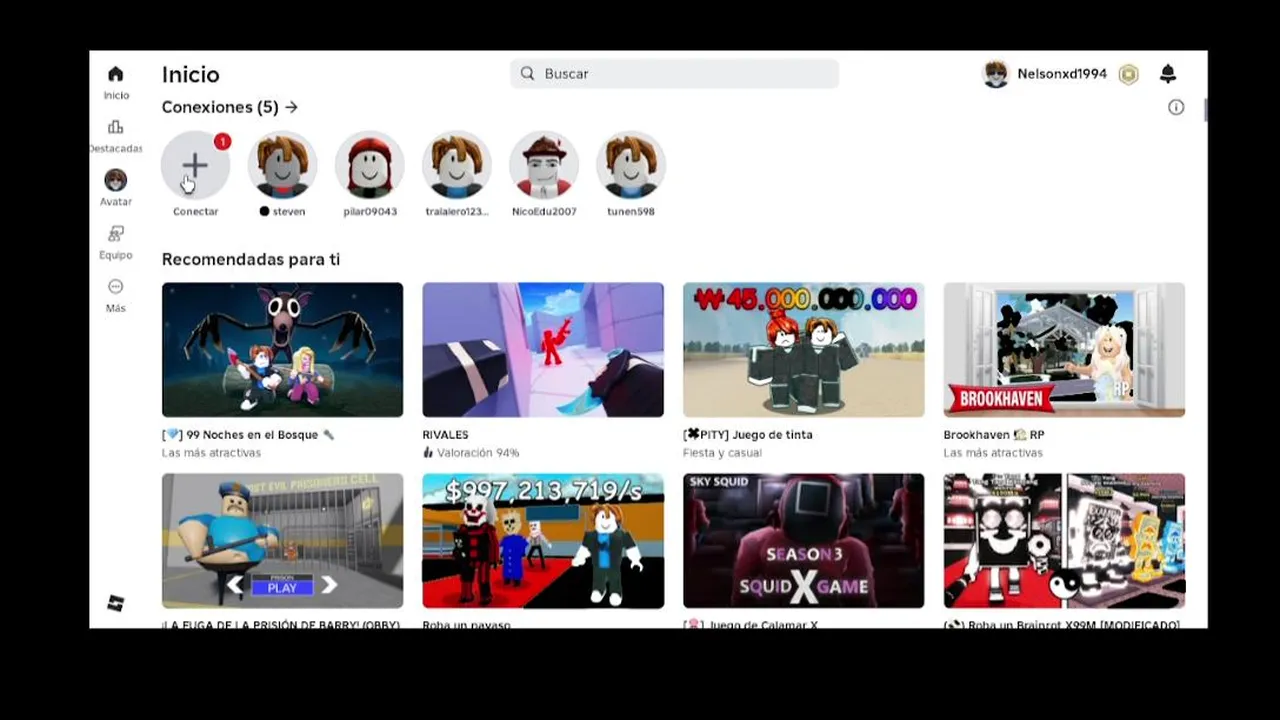Viewport: 1280px width, 720px height.
Task: Open steven's connection avatar
Action: click(283, 165)
